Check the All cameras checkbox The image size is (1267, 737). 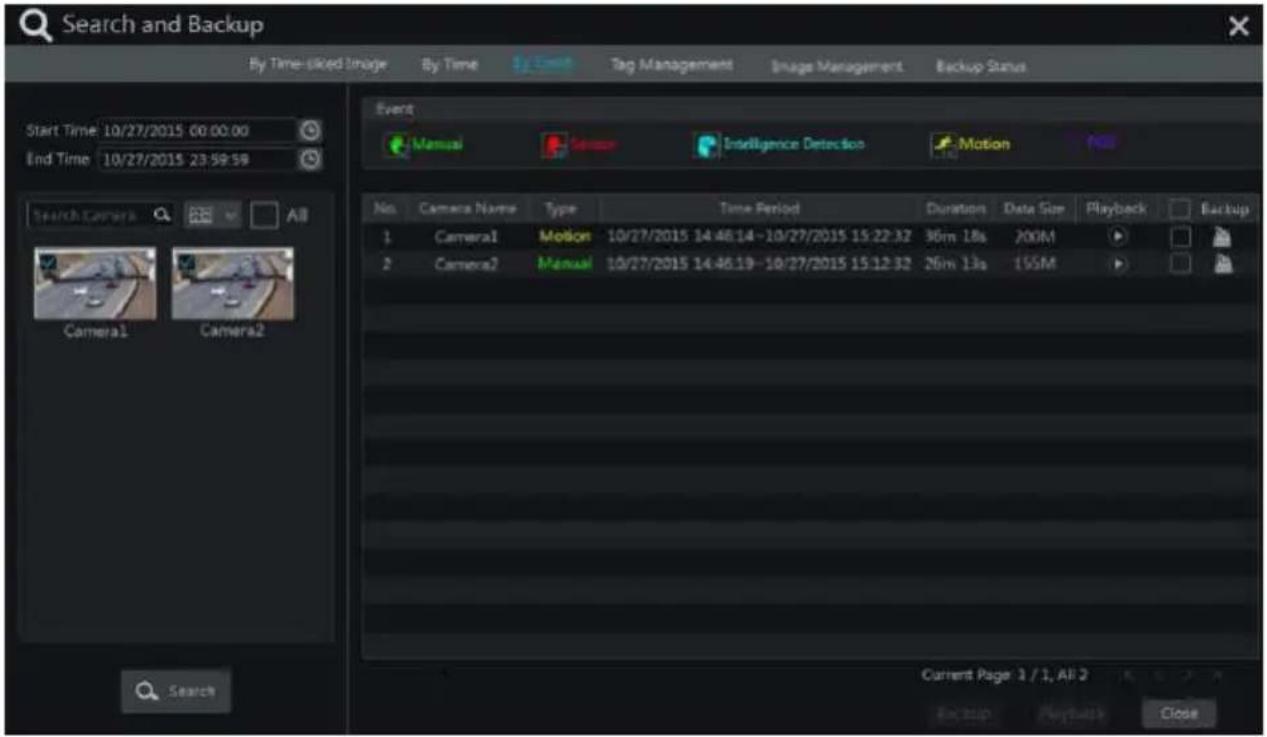point(264,215)
